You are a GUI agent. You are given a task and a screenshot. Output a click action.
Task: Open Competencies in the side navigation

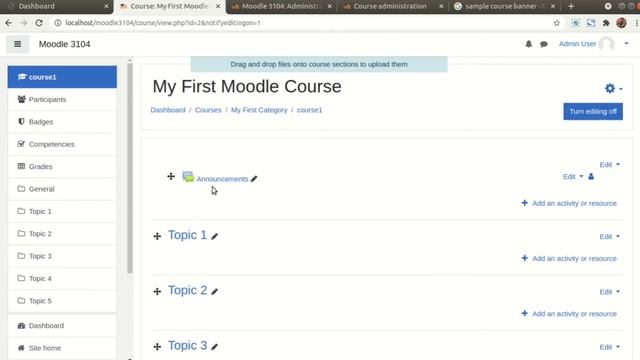[x=62, y=144]
